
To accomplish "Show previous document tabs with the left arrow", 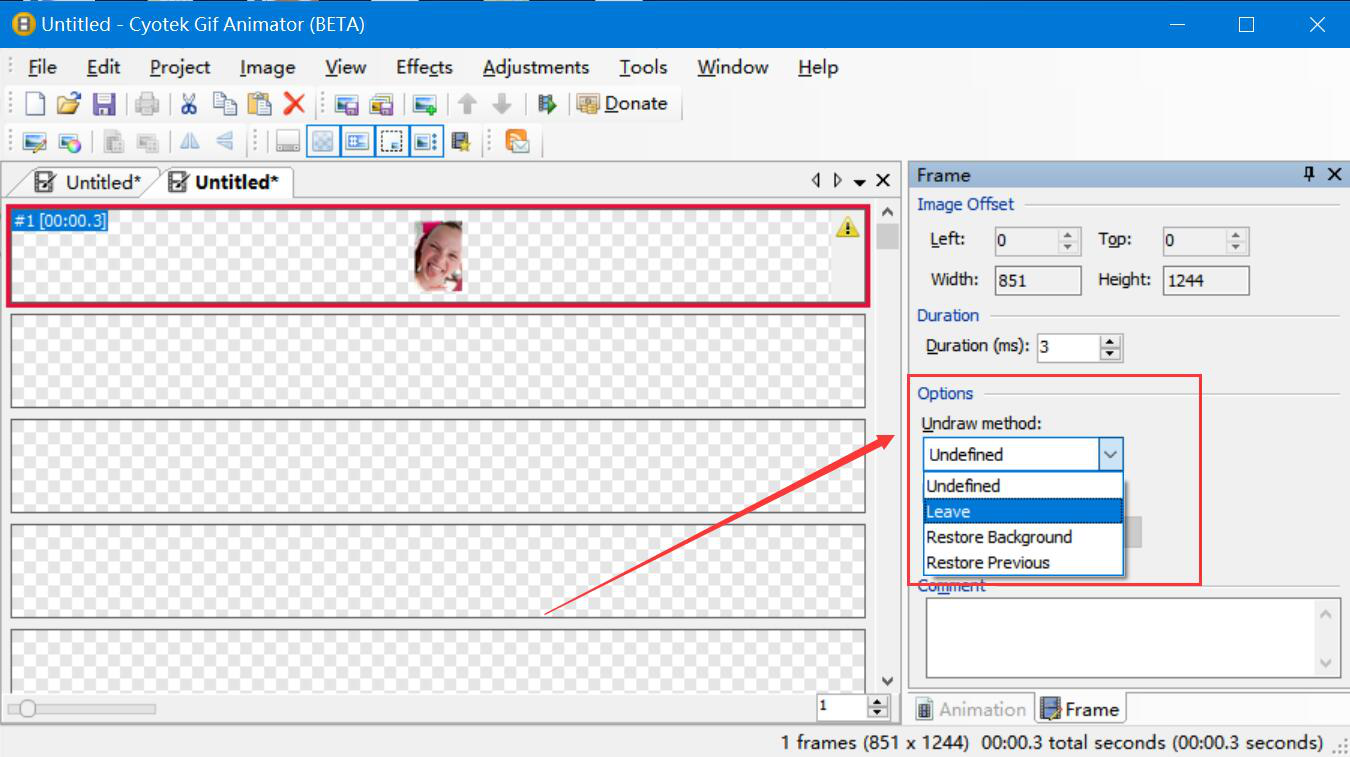I will [815, 181].
